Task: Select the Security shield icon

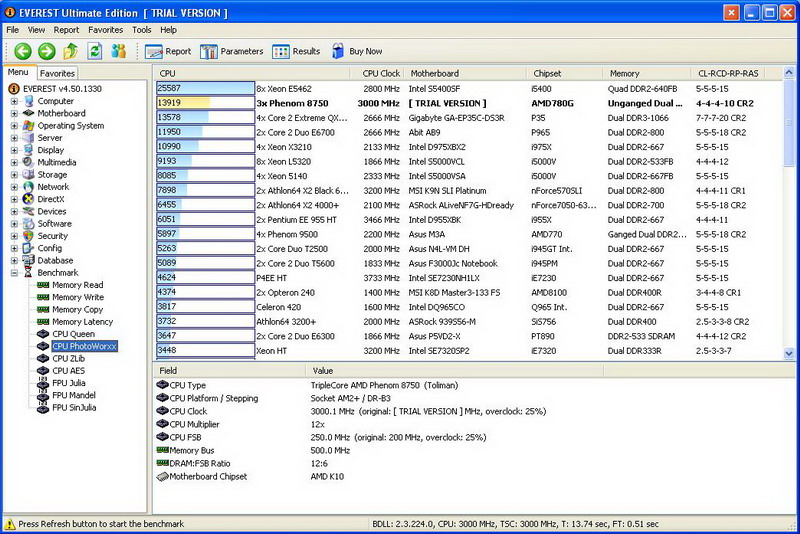Action: pyautogui.click(x=29, y=236)
